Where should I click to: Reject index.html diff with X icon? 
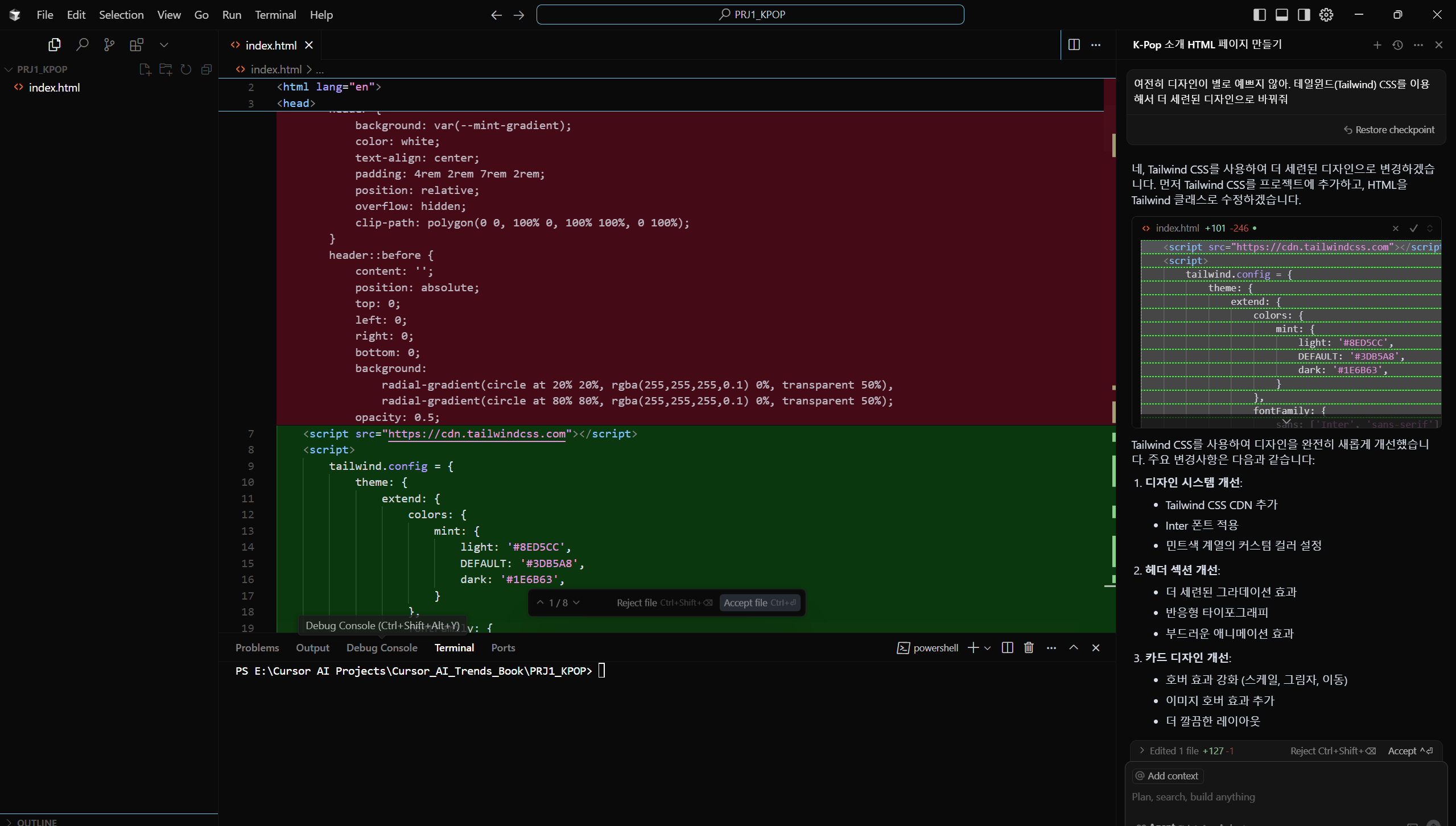[x=1396, y=228]
